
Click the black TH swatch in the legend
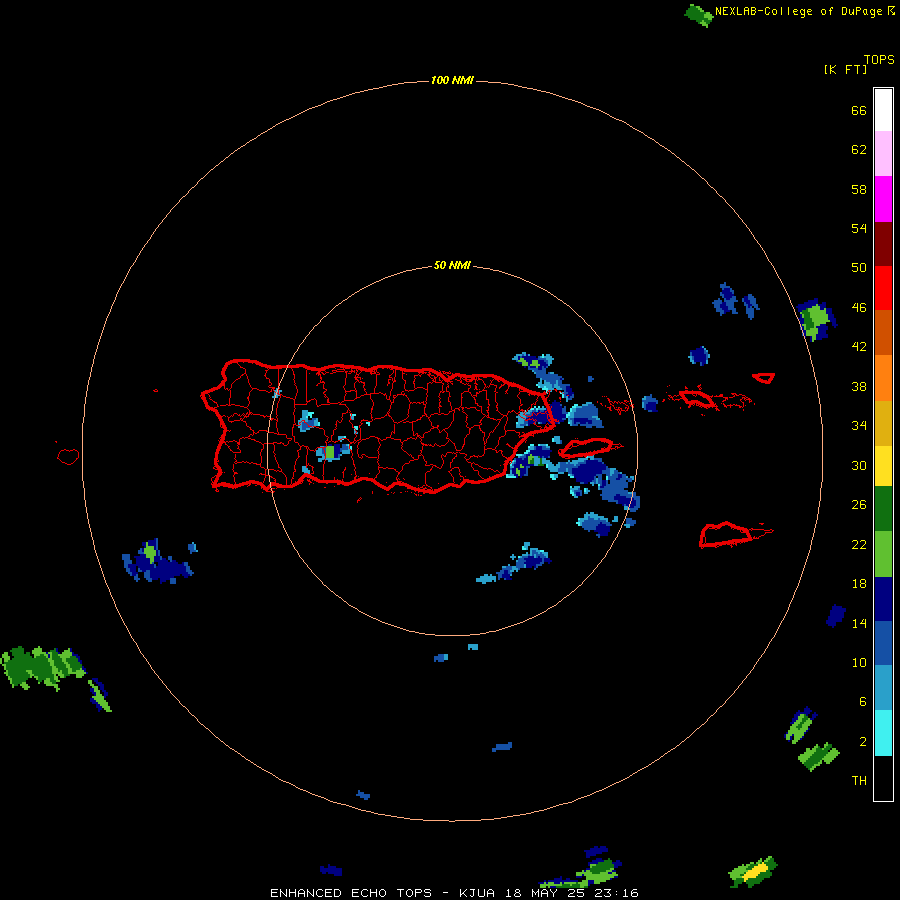click(x=883, y=778)
